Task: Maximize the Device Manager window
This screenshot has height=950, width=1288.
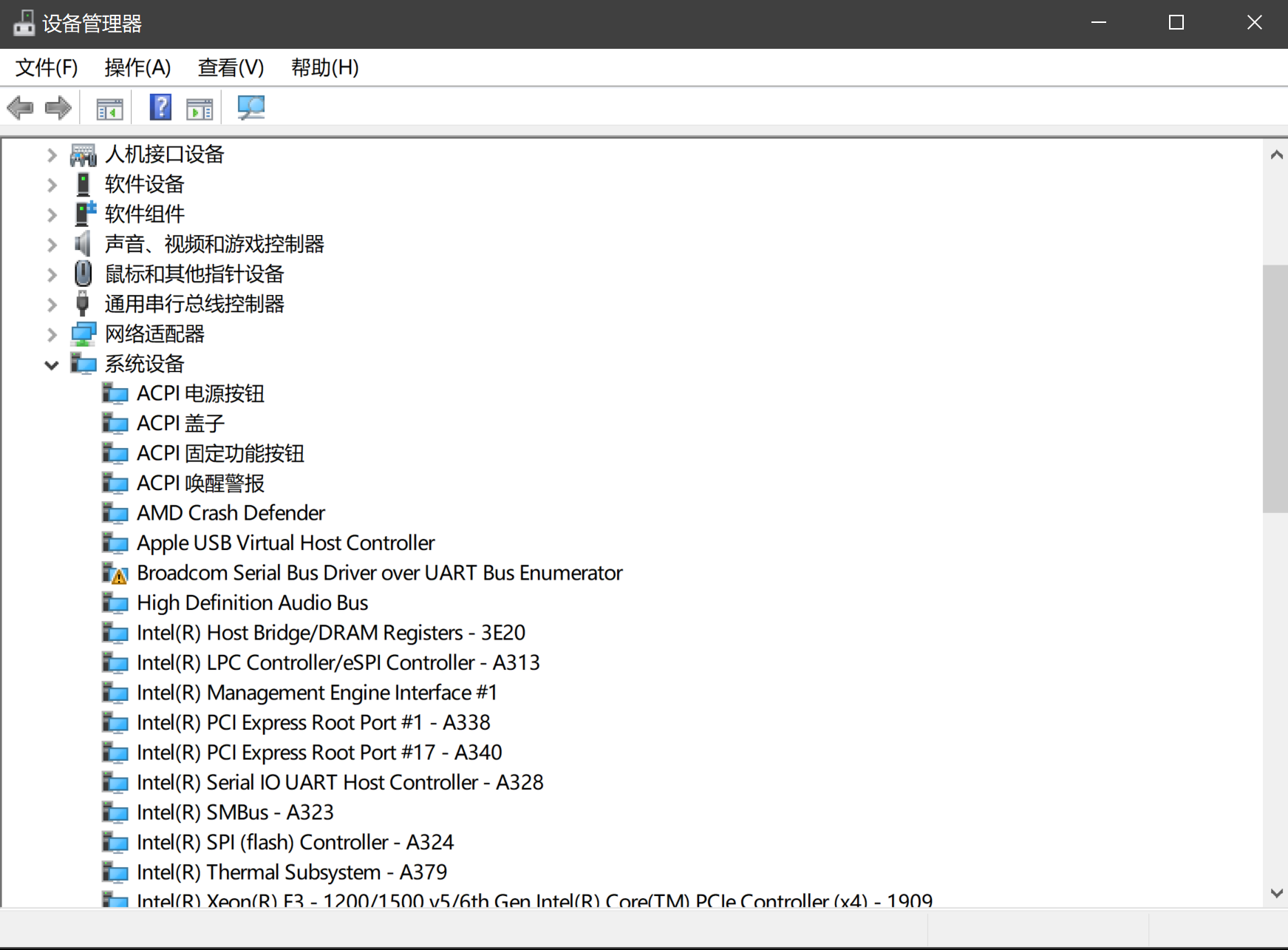Action: 1176,23
